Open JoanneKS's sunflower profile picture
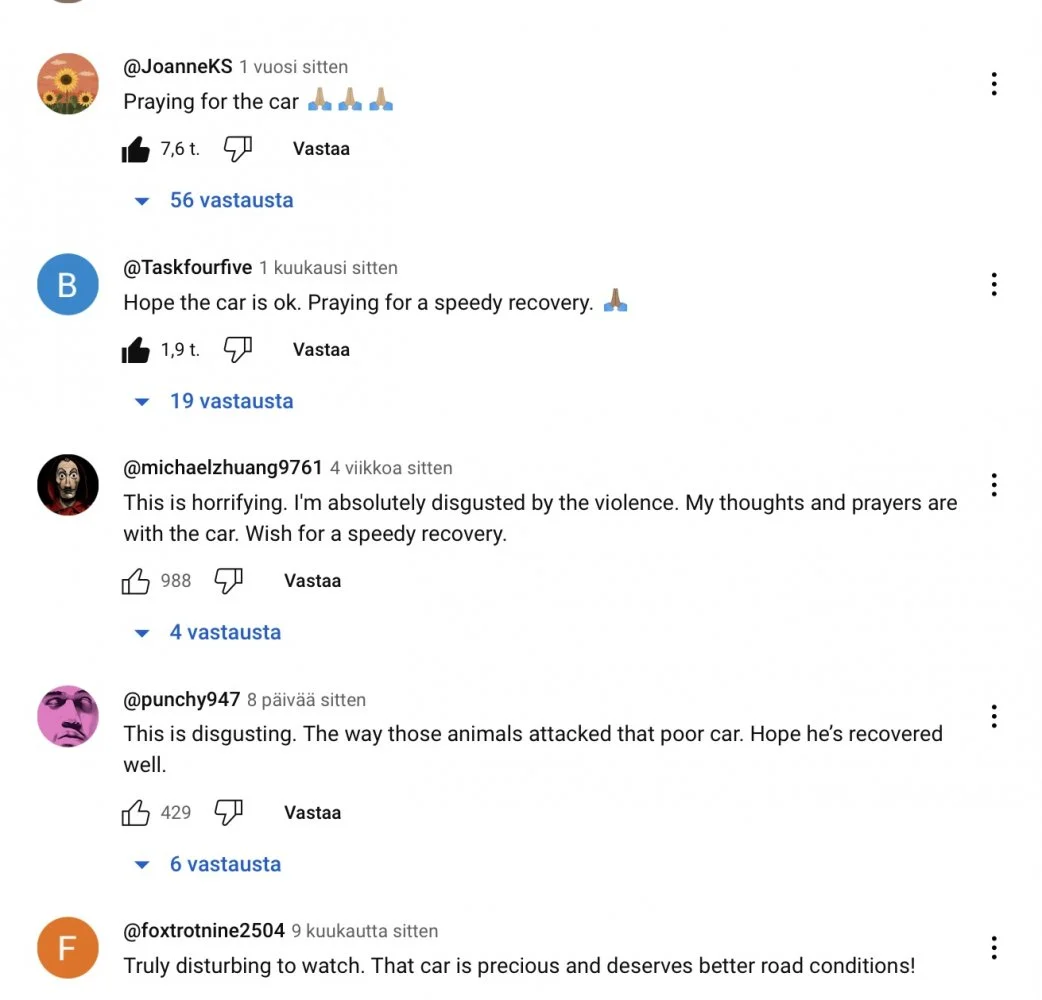Image resolution: width=1042 pixels, height=1000 pixels. [68, 84]
